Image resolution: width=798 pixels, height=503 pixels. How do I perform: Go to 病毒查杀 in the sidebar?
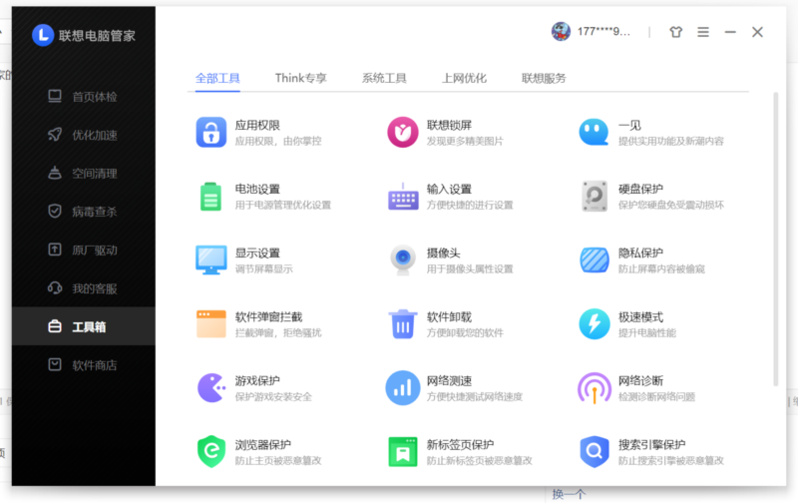point(83,211)
